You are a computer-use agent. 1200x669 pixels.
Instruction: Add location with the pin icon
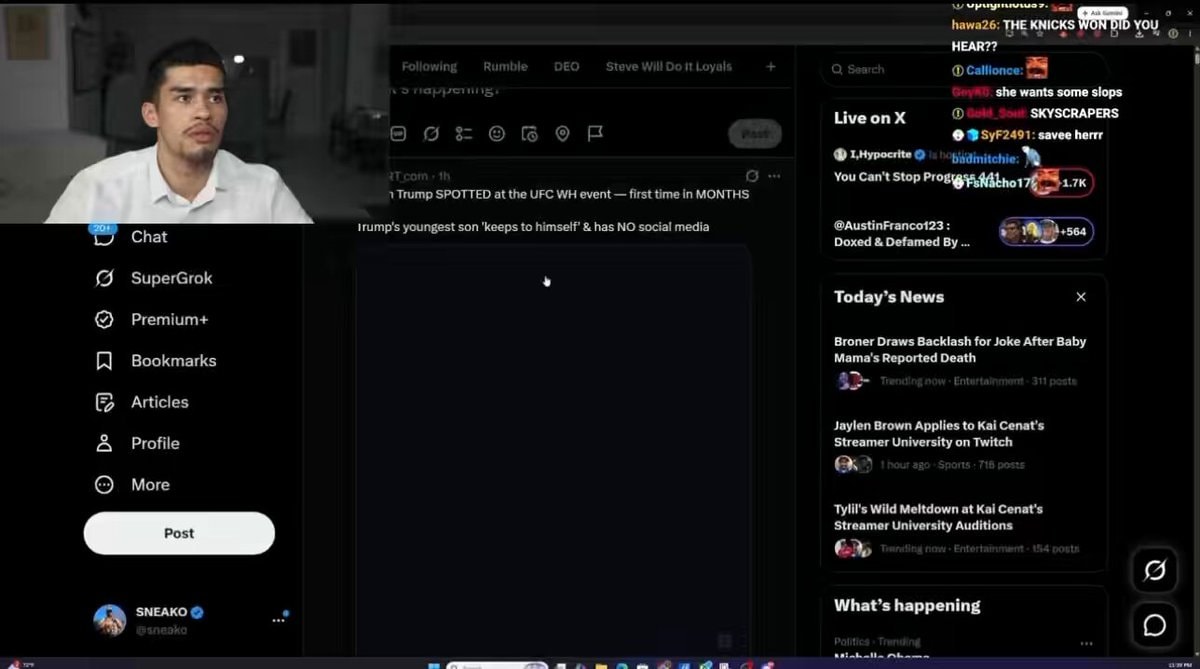pos(562,133)
